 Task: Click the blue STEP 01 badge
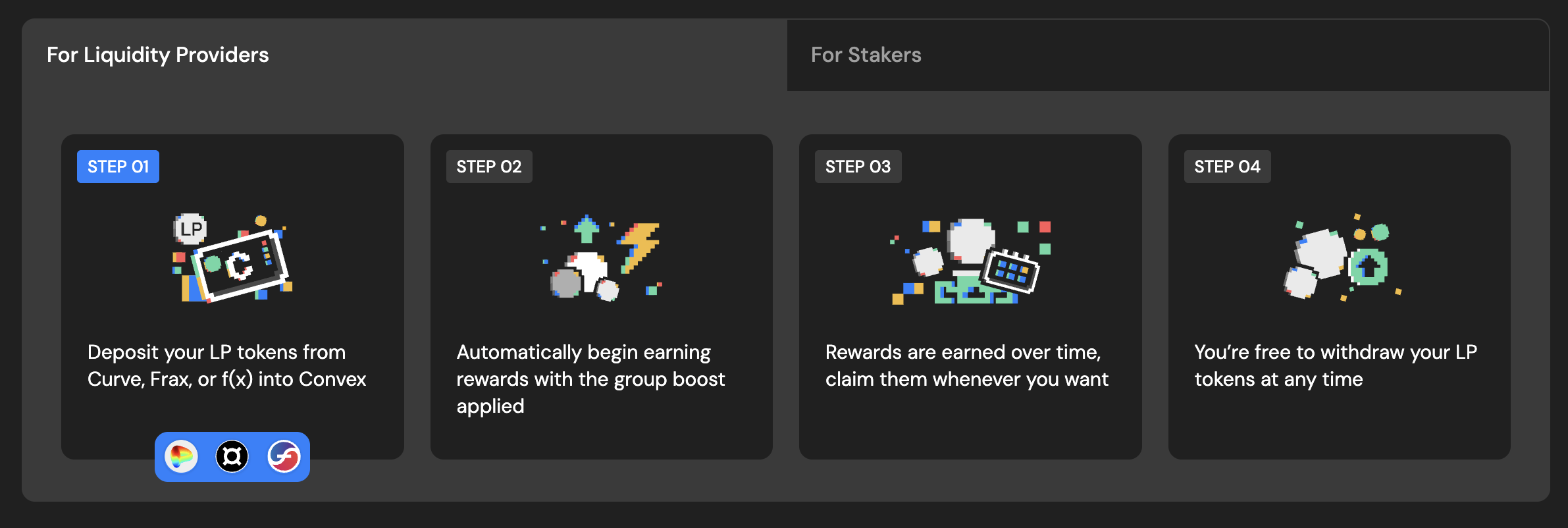coord(118,167)
